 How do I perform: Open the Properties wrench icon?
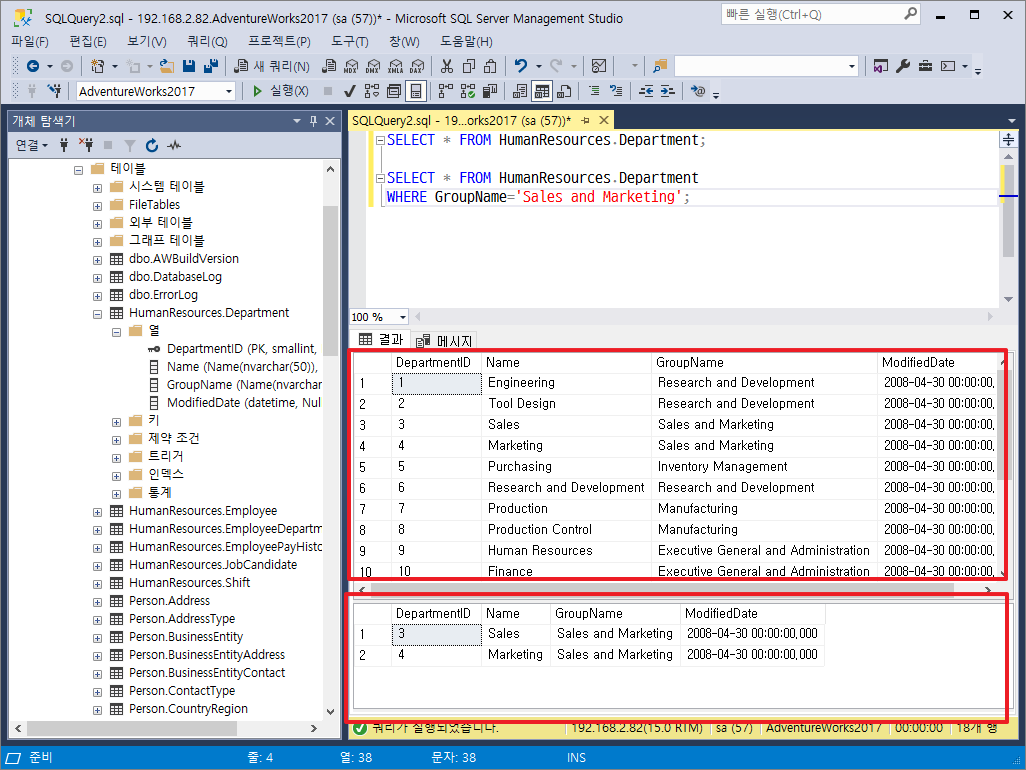[903, 66]
